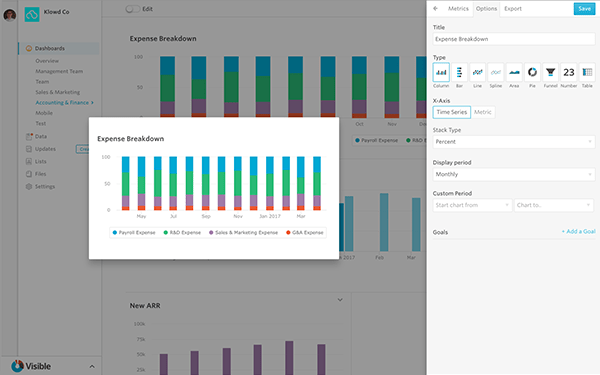Open the Start chart from dropdown
The image size is (600, 375).
pos(472,205)
